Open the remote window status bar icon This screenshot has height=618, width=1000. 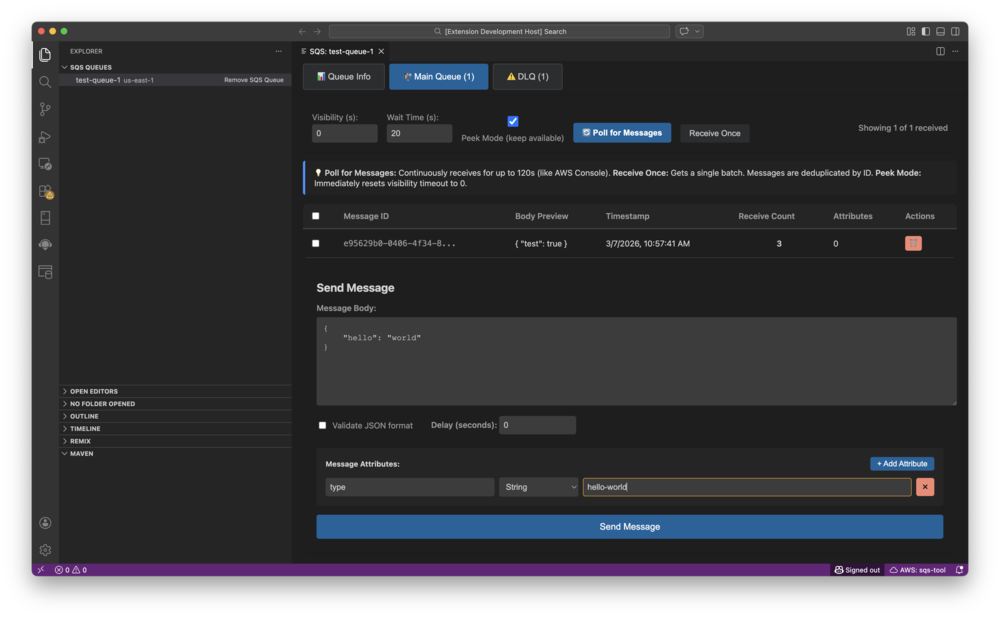[x=41, y=570]
